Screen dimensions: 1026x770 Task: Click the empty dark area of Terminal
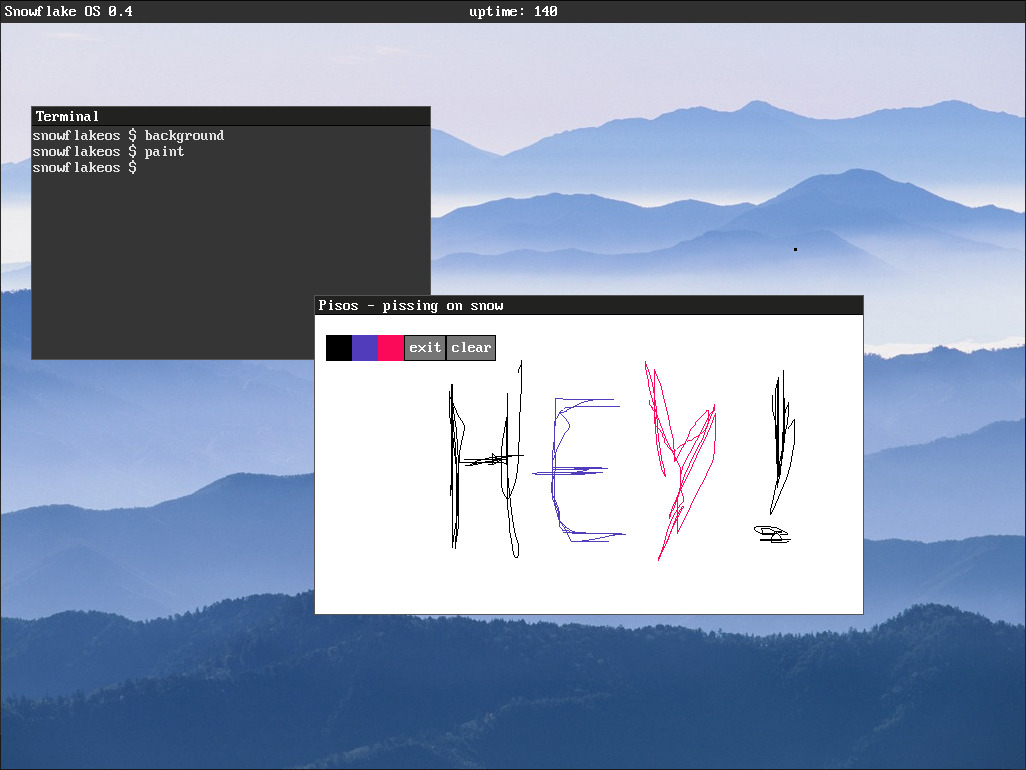click(170, 262)
